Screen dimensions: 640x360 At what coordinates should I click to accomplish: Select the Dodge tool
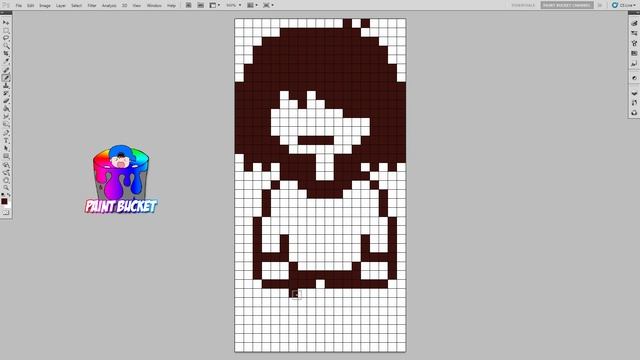6,124
